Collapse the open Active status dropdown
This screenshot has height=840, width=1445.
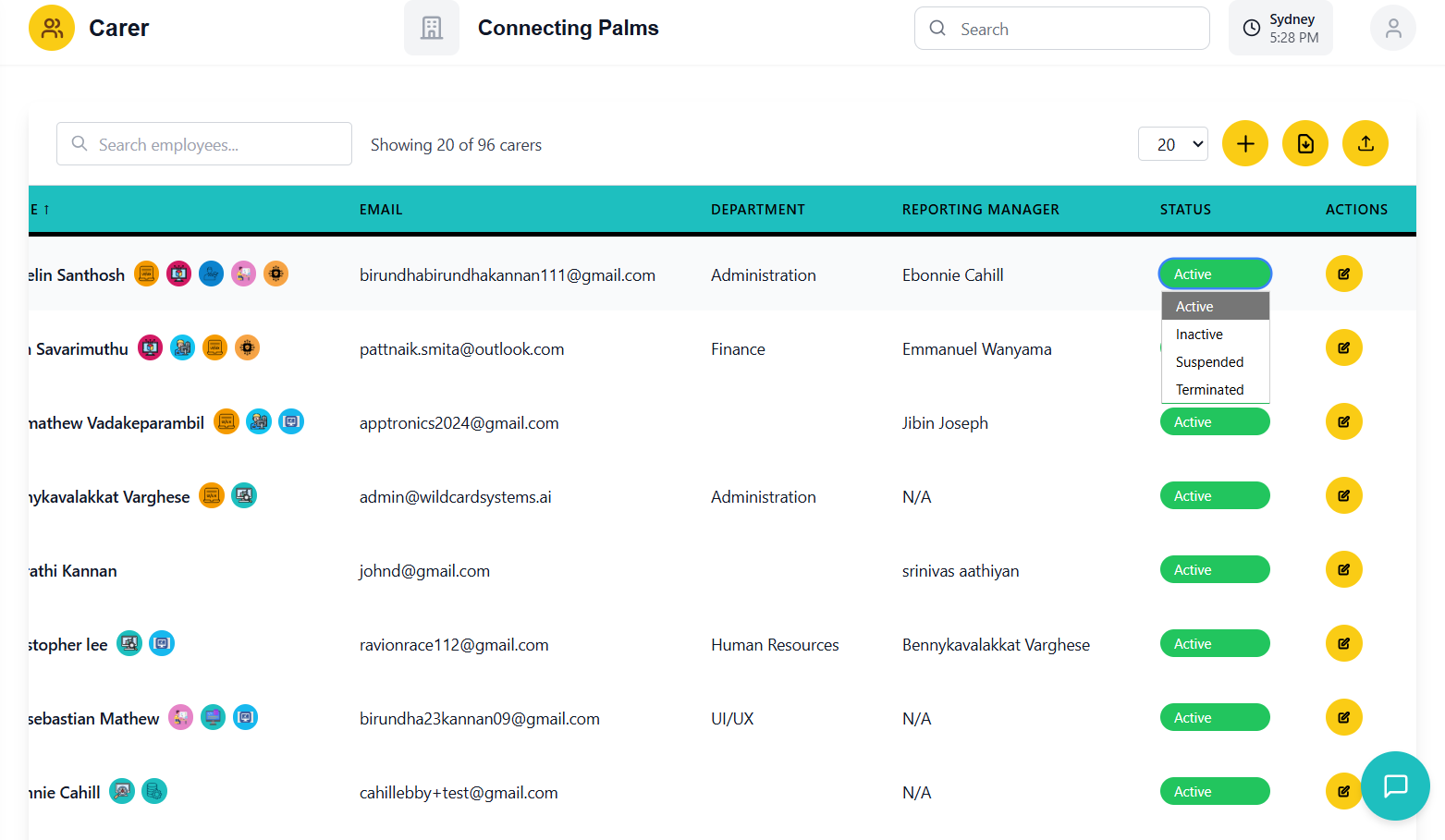tap(1214, 274)
